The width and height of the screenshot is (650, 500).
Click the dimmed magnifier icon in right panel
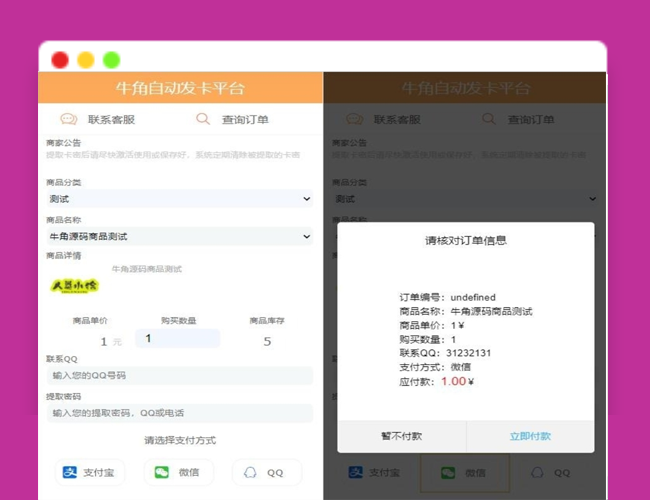coord(489,119)
